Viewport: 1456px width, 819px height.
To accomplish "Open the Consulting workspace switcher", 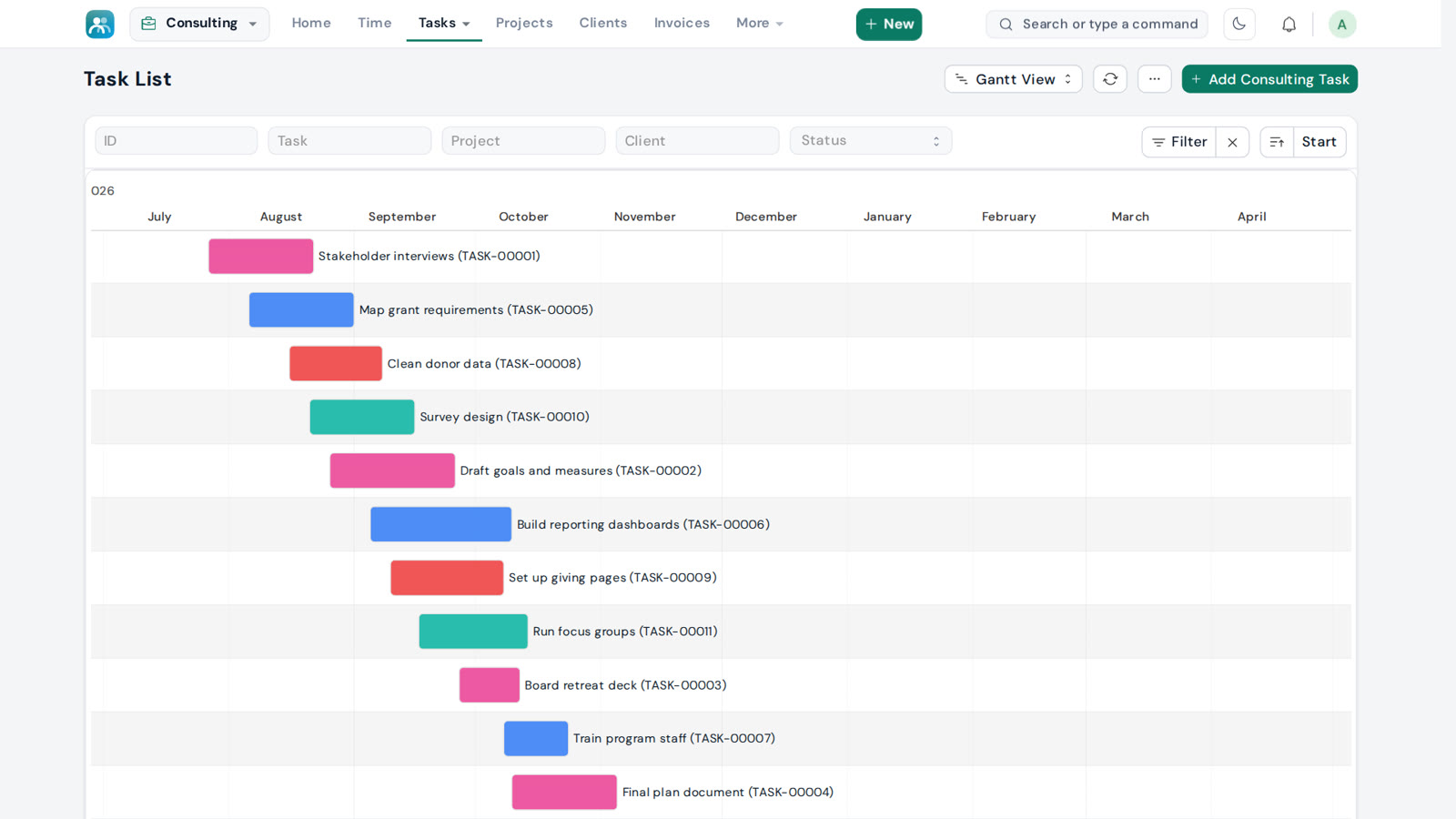I will 199,24.
